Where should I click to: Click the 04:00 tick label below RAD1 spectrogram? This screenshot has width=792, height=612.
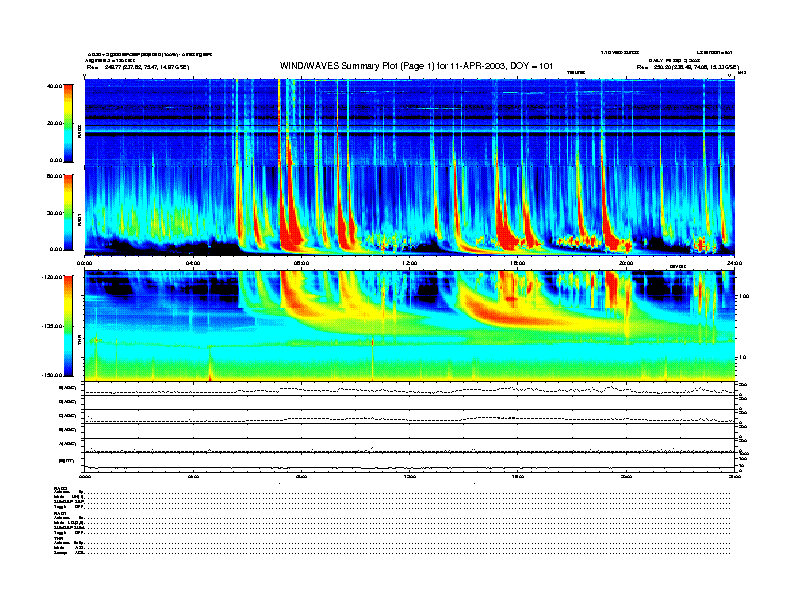[193, 263]
